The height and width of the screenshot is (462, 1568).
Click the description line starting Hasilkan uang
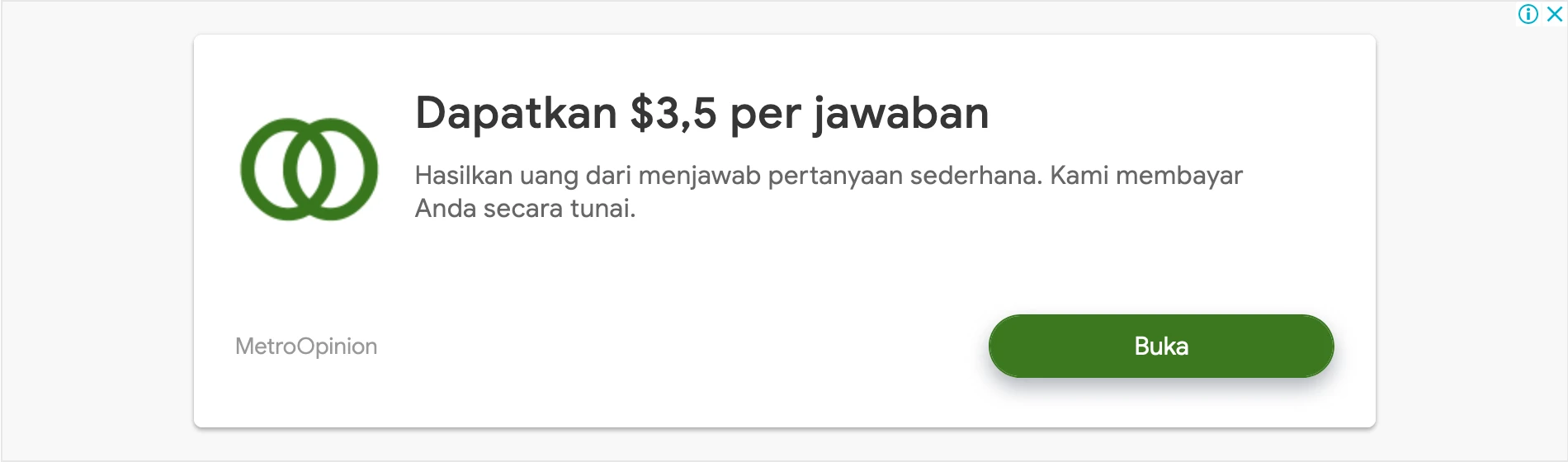coord(829,176)
